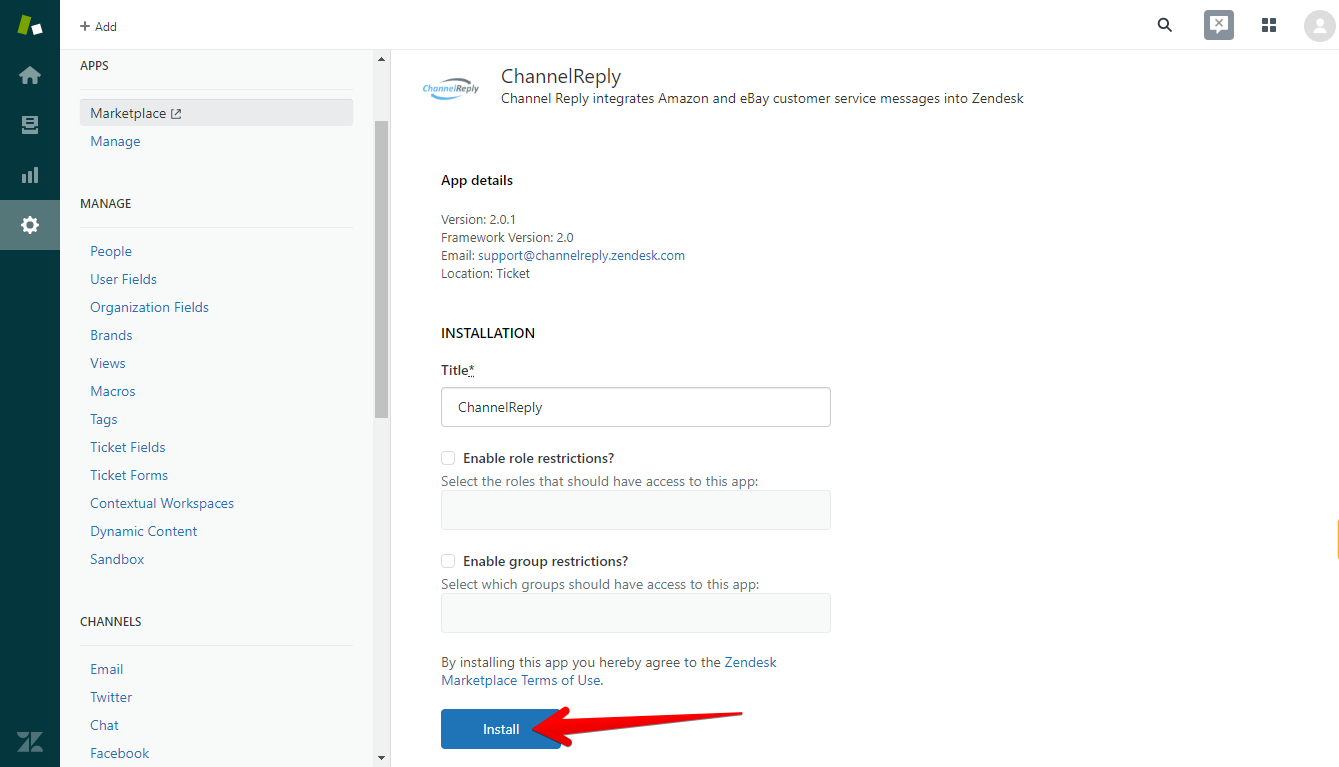Open Sandbox settings
This screenshot has width=1339, height=767.
point(117,559)
